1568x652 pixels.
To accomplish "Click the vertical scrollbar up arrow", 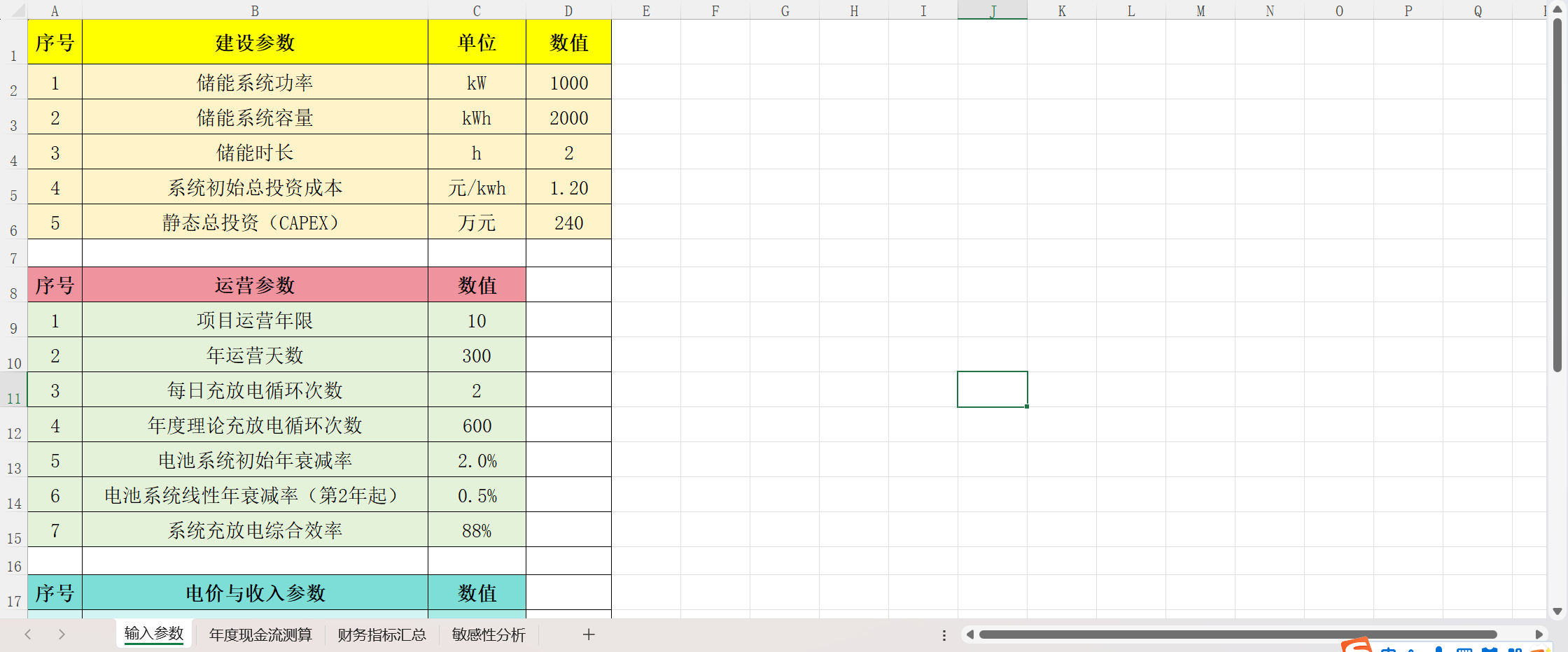I will tap(1558, 8).
